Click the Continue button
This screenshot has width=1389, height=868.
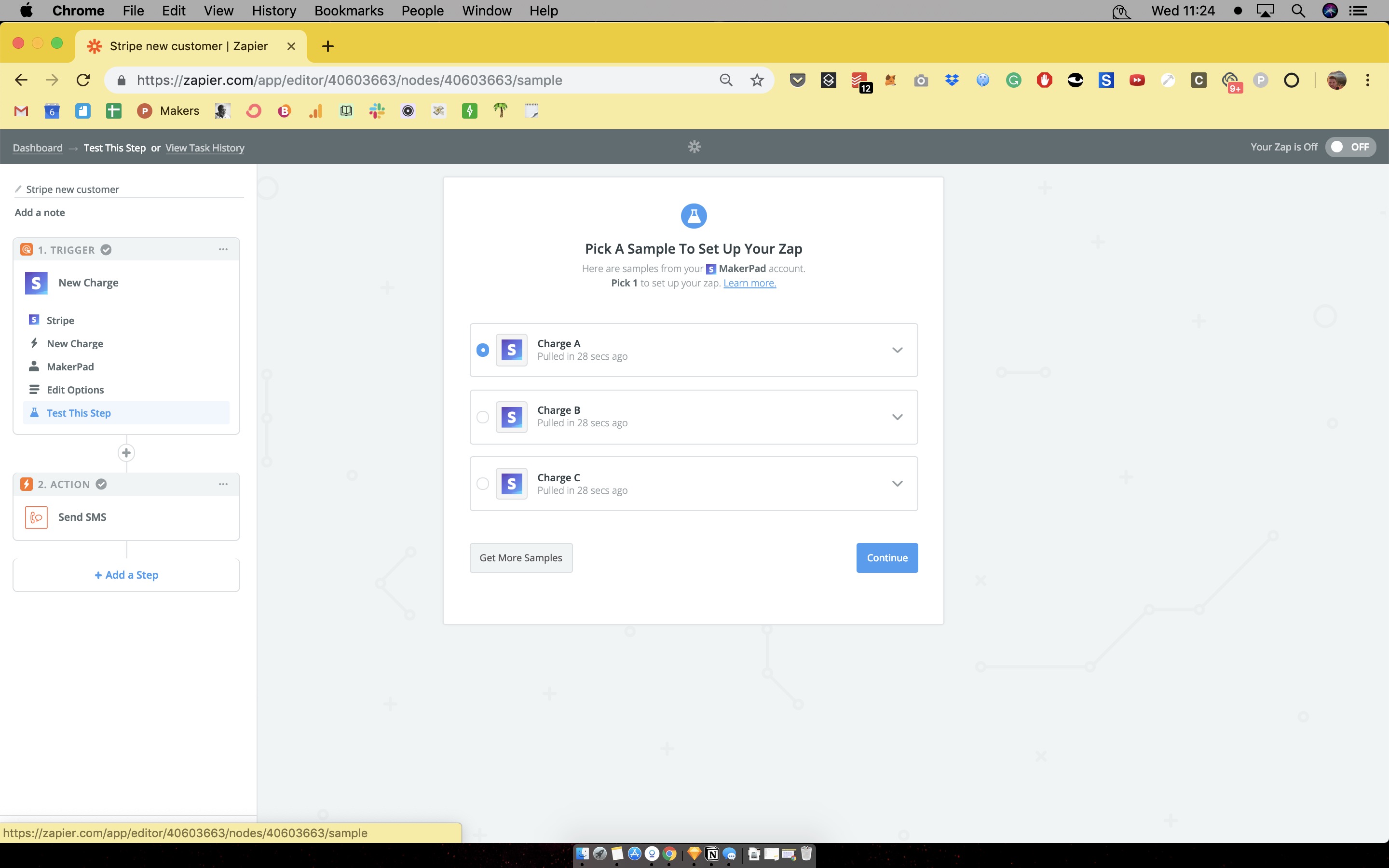pos(887,557)
